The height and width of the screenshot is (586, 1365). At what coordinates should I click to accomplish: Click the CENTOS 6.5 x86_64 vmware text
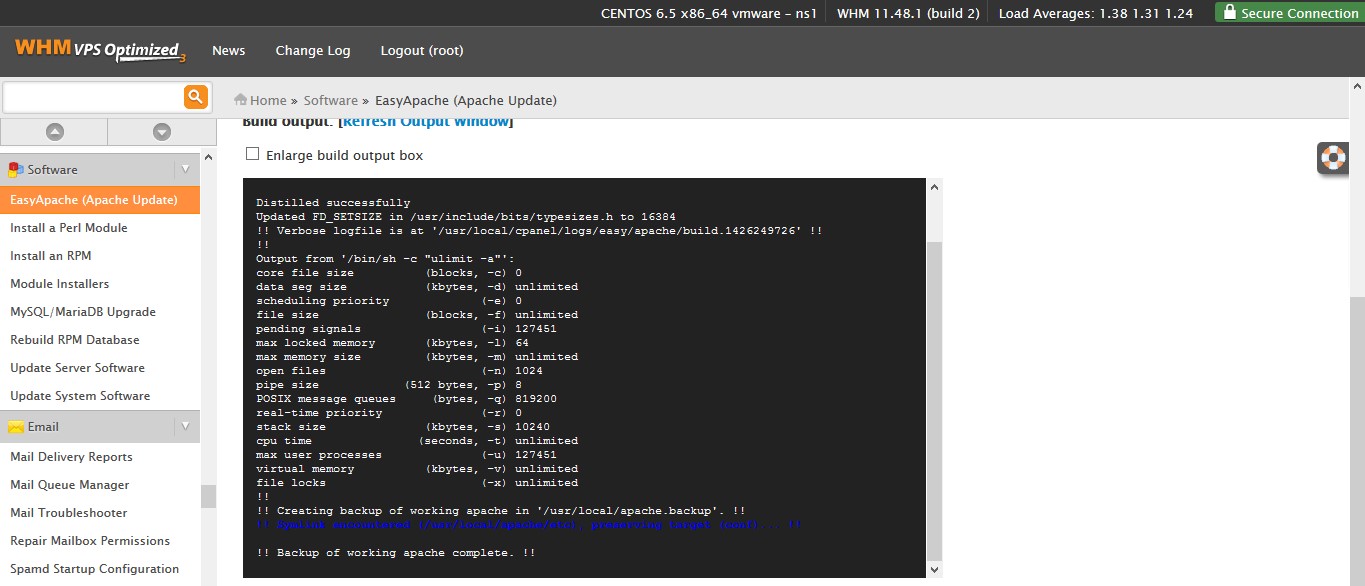(x=708, y=13)
